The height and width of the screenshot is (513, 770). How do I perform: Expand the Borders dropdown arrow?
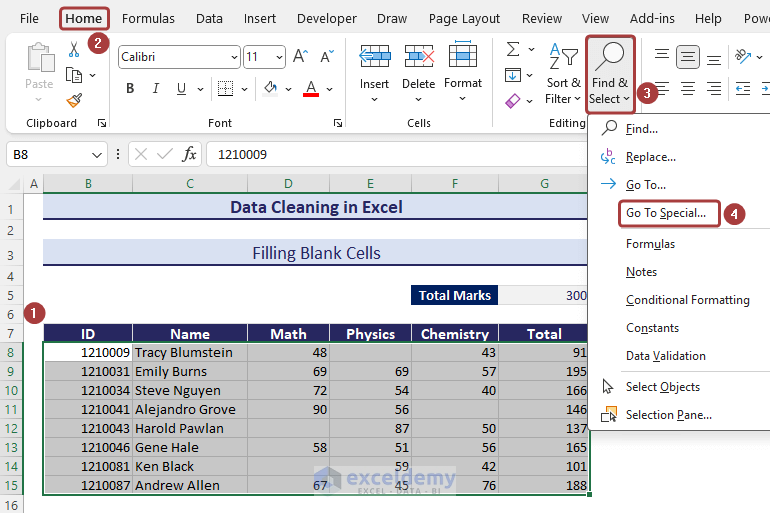pyautogui.click(x=245, y=89)
